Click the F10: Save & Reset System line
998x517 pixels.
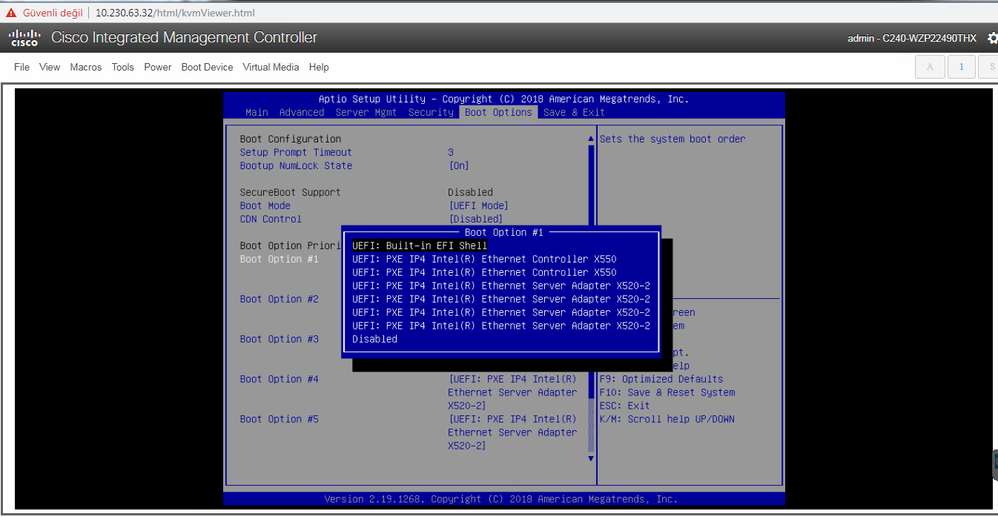pos(667,392)
